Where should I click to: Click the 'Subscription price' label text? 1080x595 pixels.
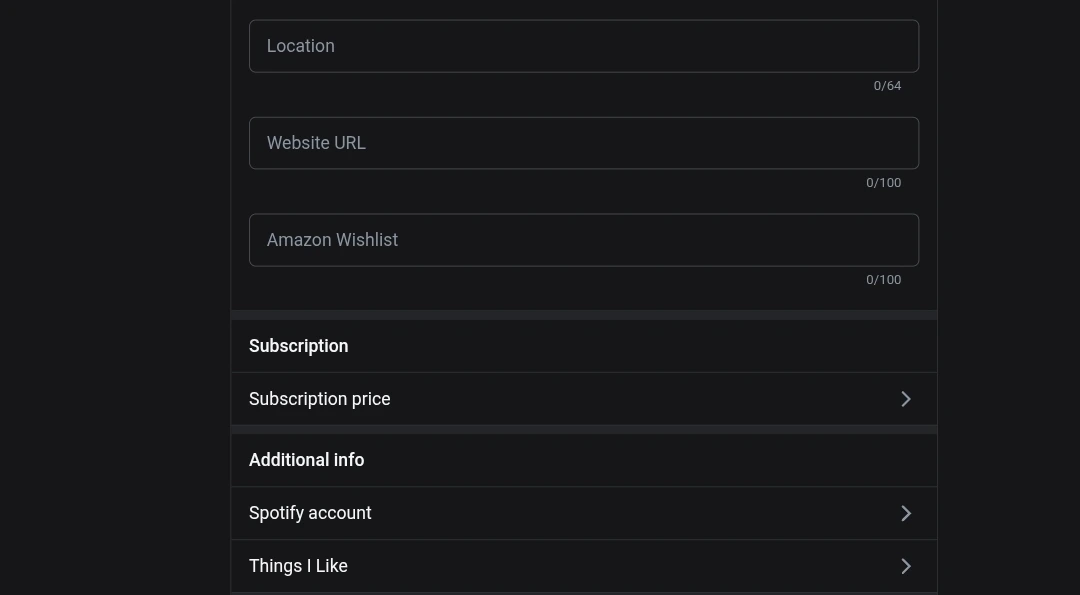[320, 399]
